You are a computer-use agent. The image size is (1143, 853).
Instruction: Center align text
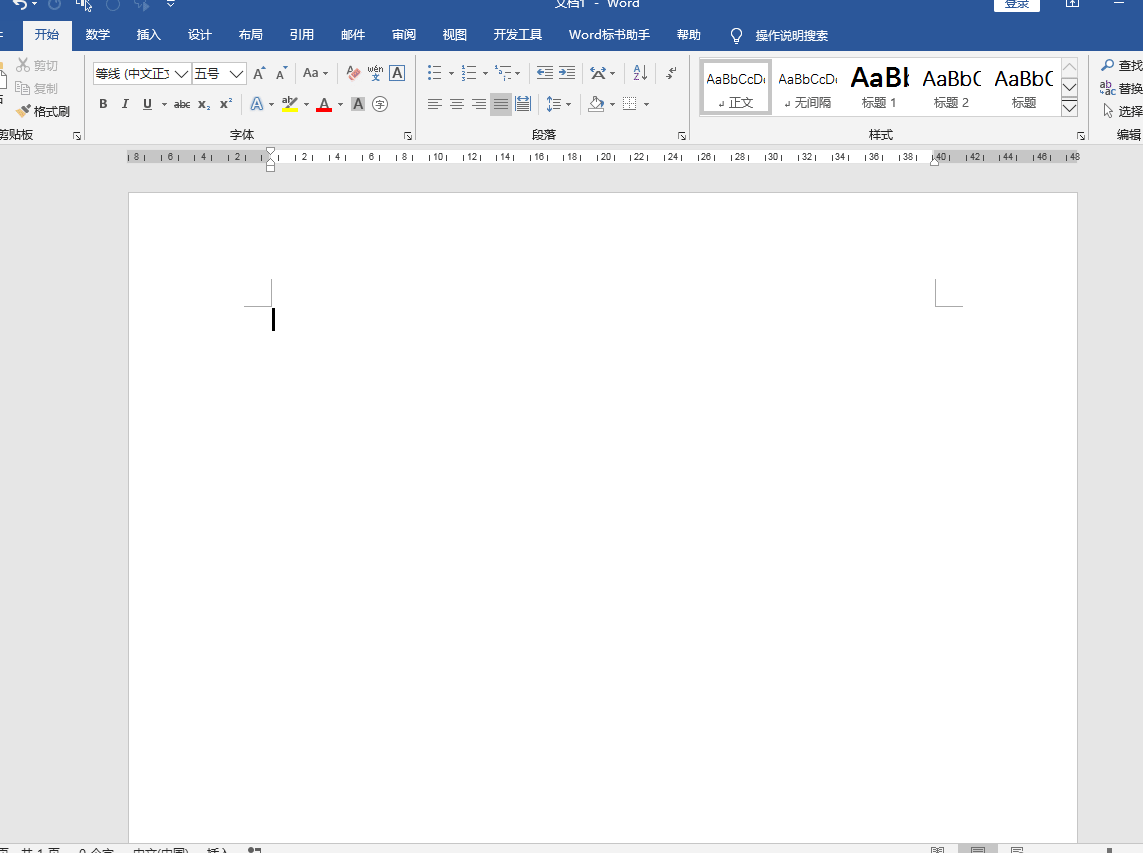click(457, 104)
